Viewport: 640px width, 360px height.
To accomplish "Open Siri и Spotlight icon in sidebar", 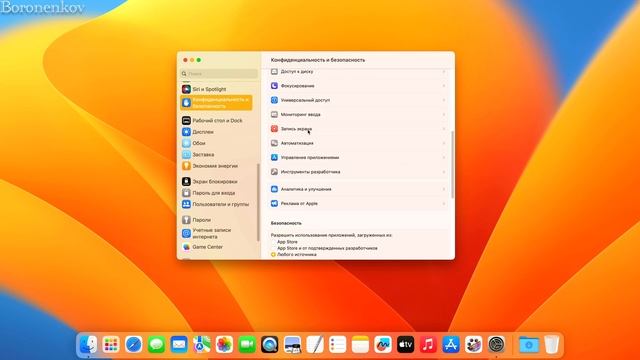I will [x=186, y=89].
